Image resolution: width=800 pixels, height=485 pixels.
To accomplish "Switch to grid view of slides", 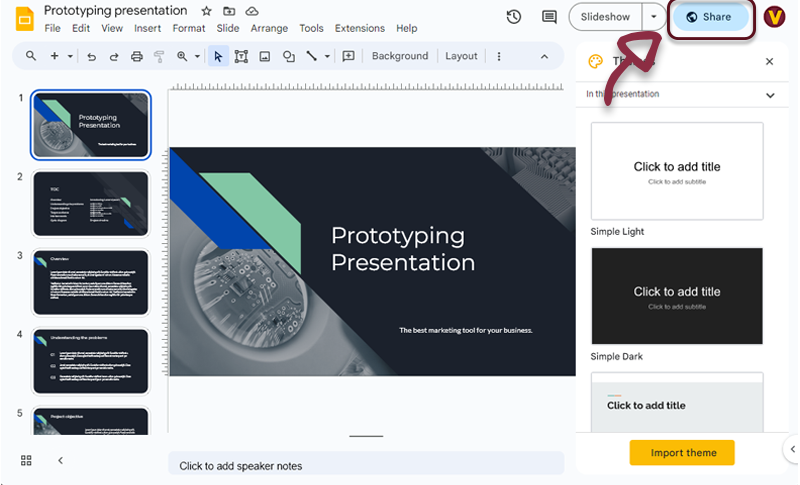I will pyautogui.click(x=26, y=460).
